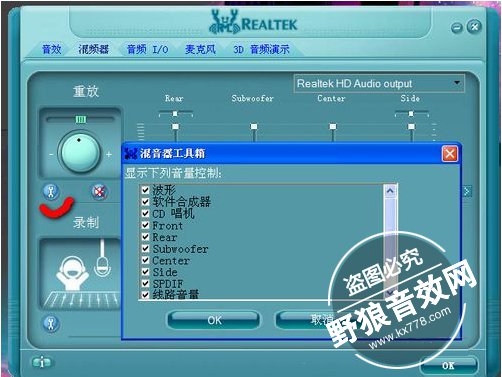Uncheck the Rear checkbox
The image size is (502, 377).
145,237
